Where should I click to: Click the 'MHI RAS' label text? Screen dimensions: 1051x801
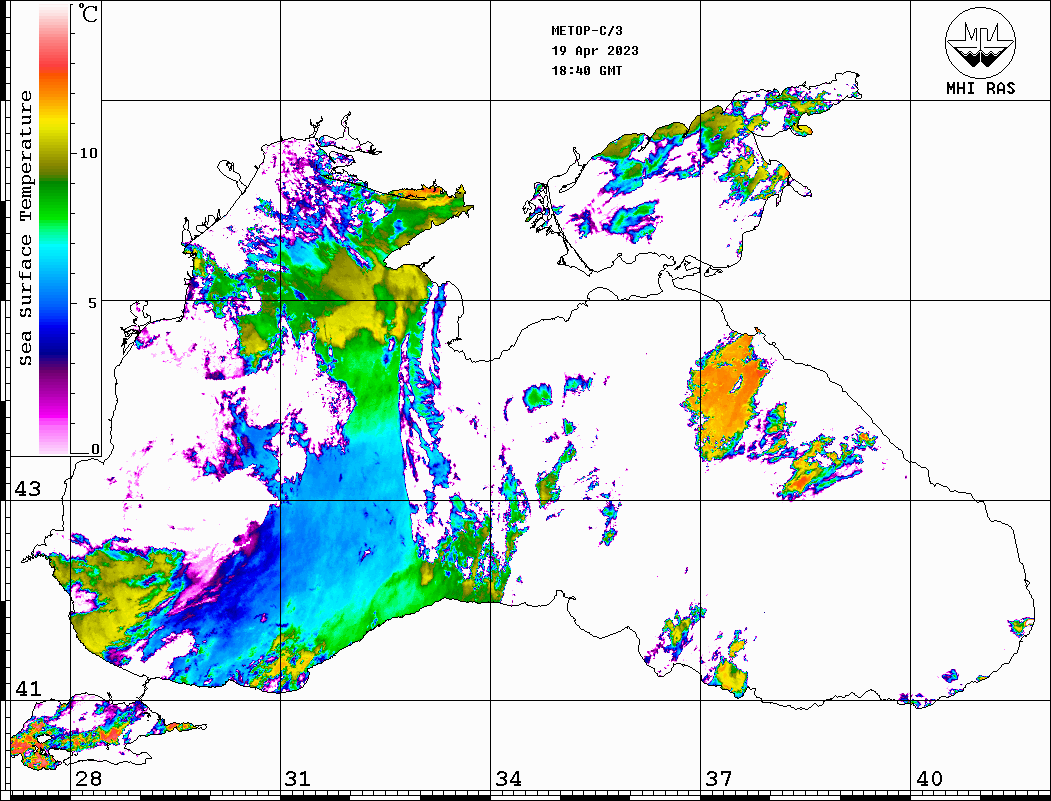point(981,88)
